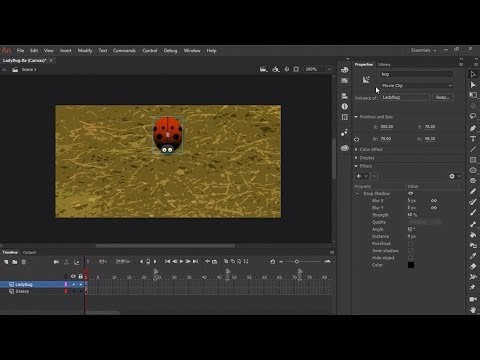Viewport: 480px width, 360px height.
Task: Select the Bone tool
Action: click(x=473, y=224)
